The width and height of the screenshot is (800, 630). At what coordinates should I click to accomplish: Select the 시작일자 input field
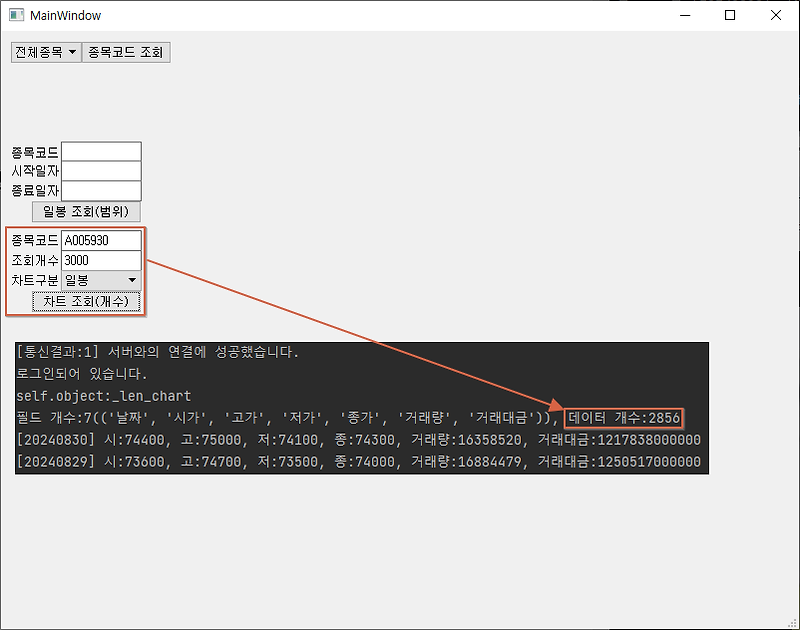click(x=101, y=171)
